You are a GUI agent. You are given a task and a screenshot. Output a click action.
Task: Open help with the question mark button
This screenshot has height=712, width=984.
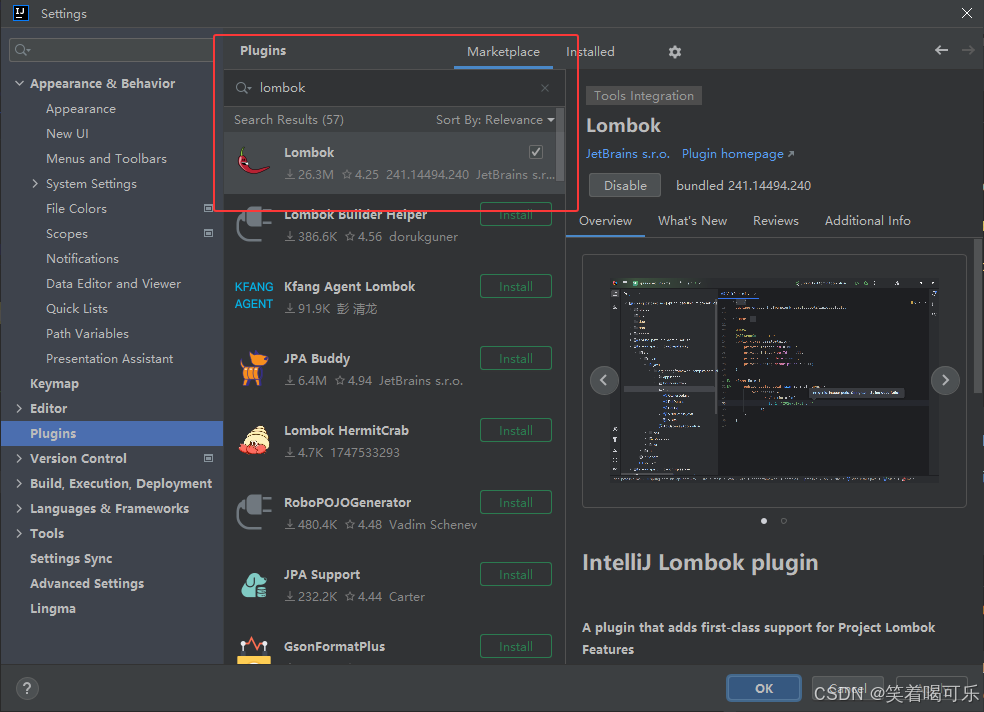point(26,689)
